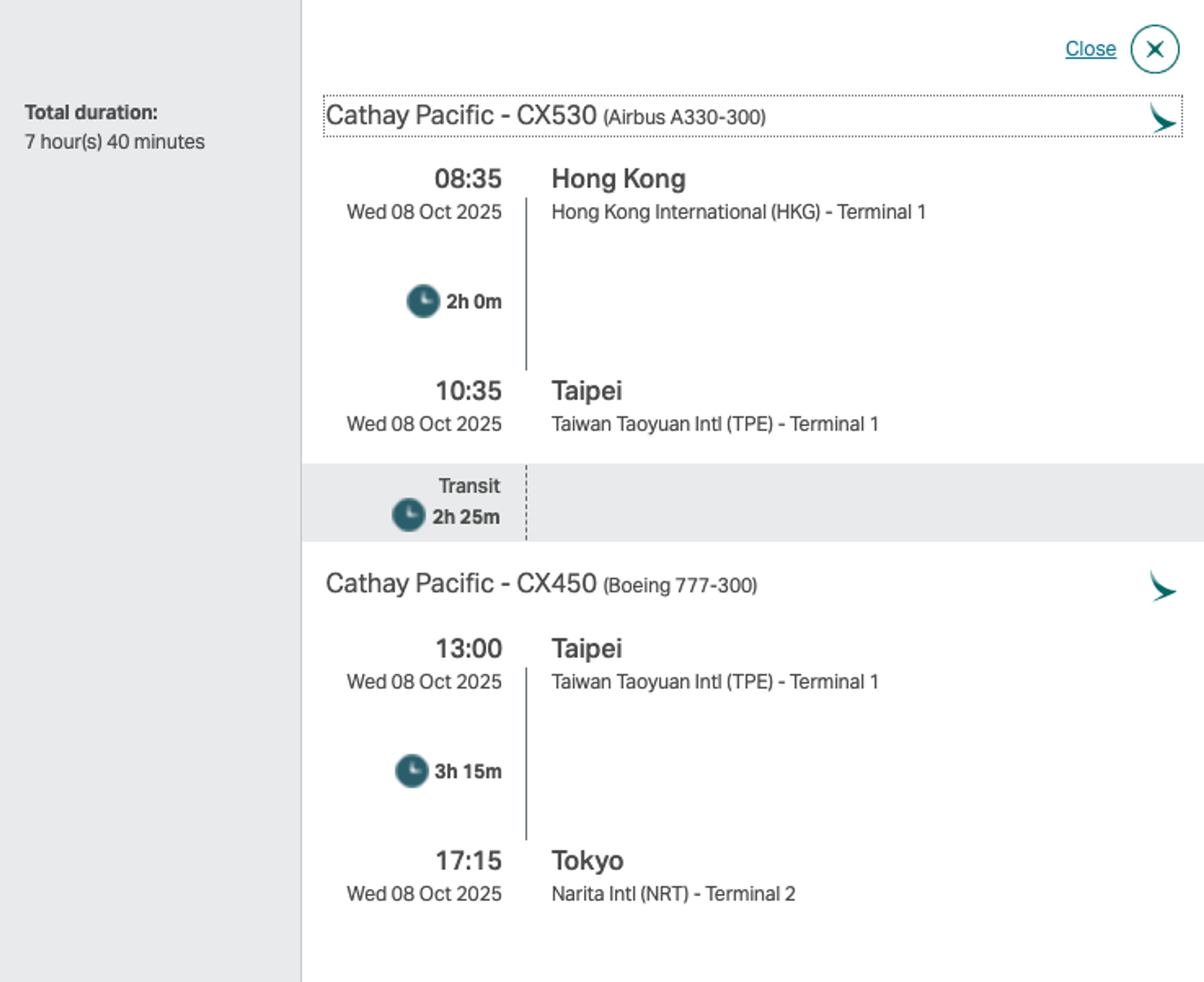Screen dimensions: 1204x982
Task: Click the Taoyuan terminal text under 13:00 Taipei
Action: (715, 682)
